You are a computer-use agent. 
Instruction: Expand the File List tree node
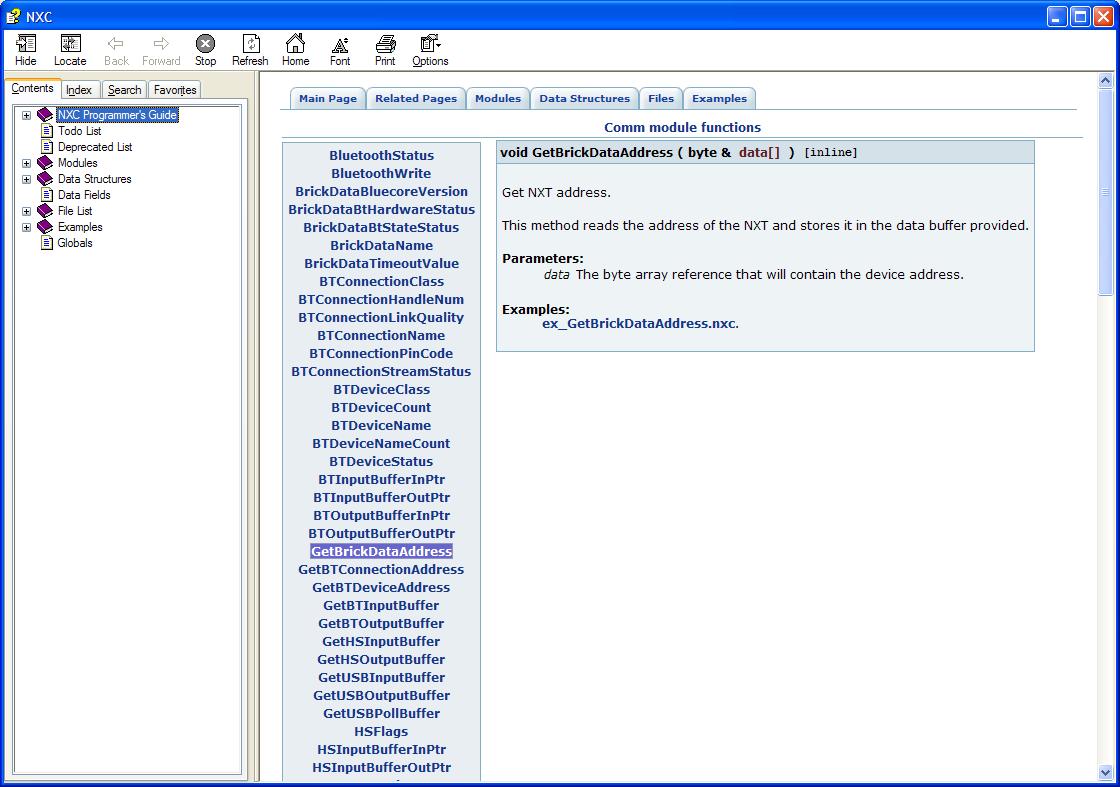click(x=27, y=211)
